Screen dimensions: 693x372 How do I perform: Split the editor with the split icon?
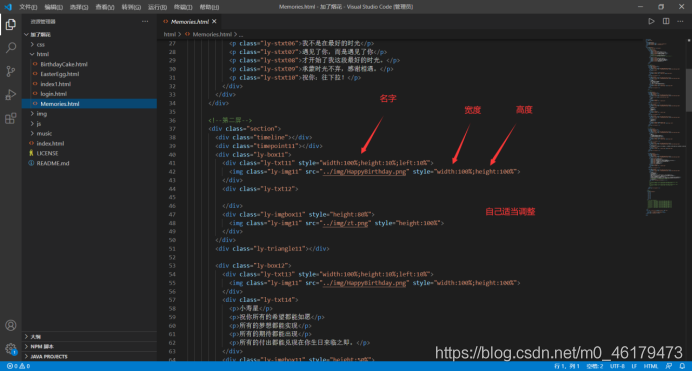click(x=666, y=21)
